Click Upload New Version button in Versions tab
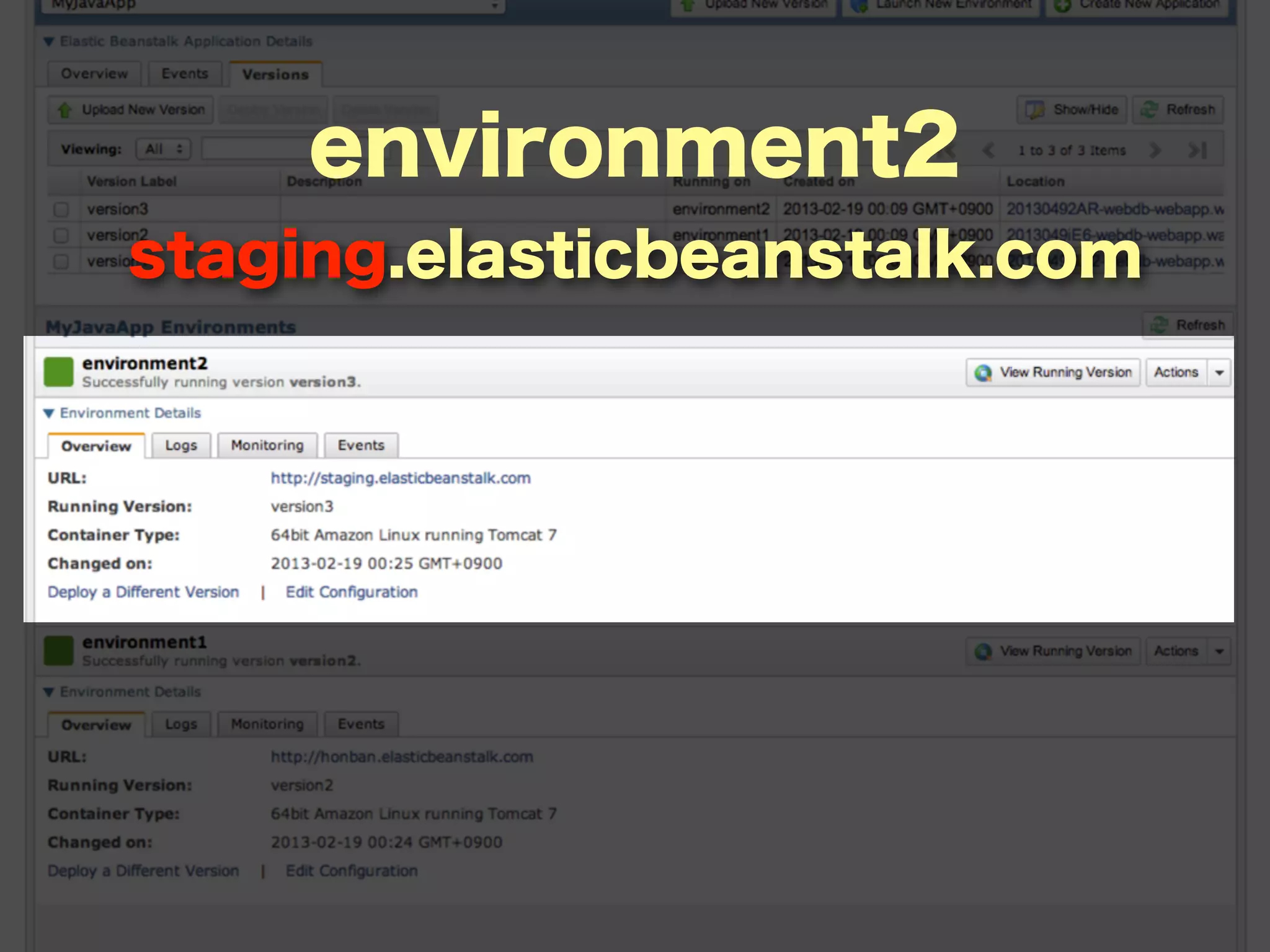Image resolution: width=1270 pixels, height=952 pixels. (131, 110)
